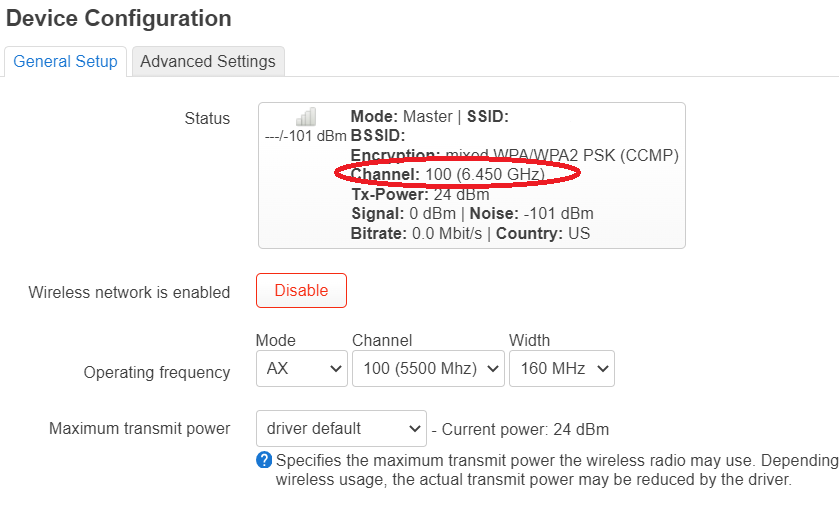Click the Device Configuration heading

(x=119, y=18)
